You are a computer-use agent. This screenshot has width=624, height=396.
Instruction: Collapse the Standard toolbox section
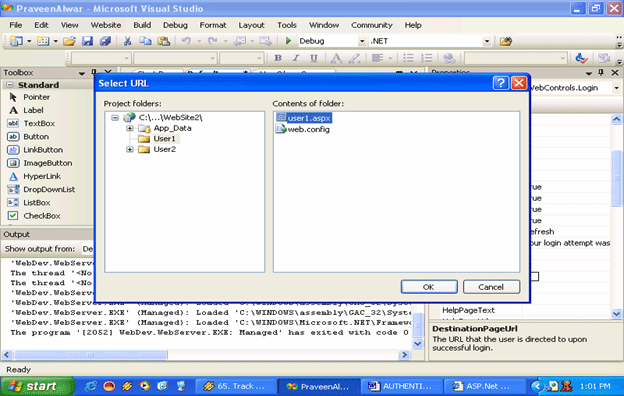coord(10,85)
